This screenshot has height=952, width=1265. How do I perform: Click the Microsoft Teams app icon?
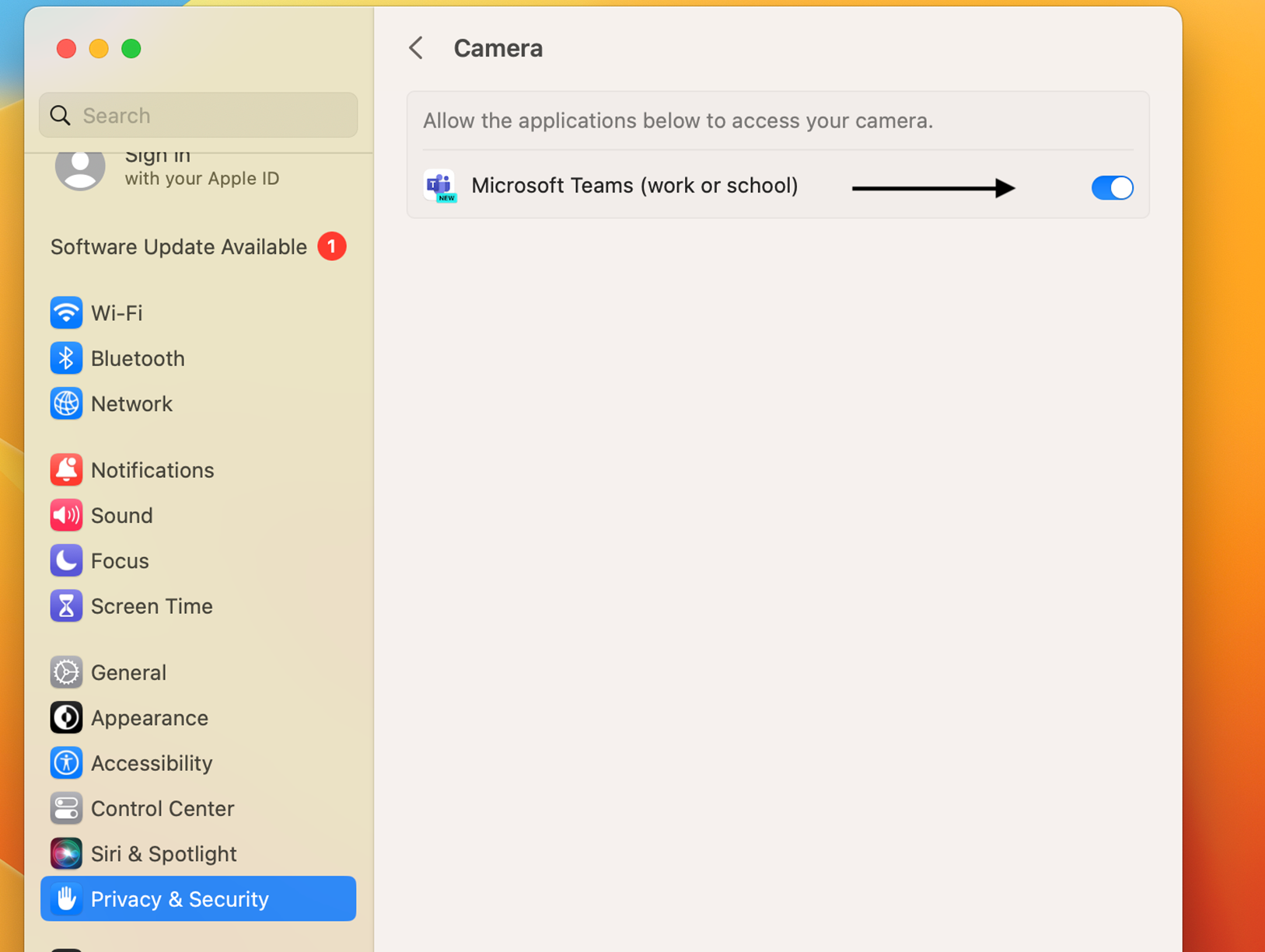coord(440,187)
